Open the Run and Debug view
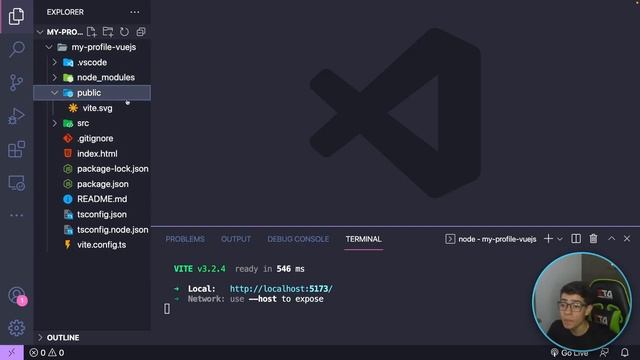Viewport: 640px width, 360px height. [16, 116]
